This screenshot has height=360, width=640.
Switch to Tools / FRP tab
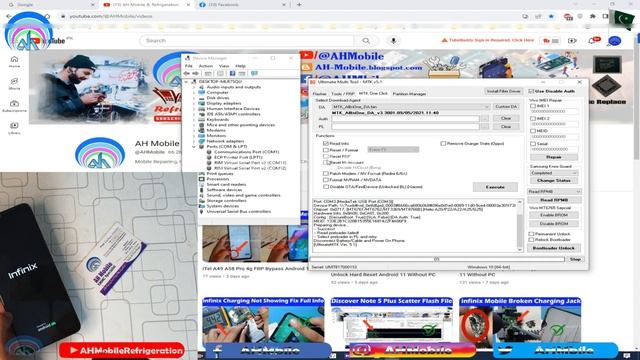pos(343,94)
